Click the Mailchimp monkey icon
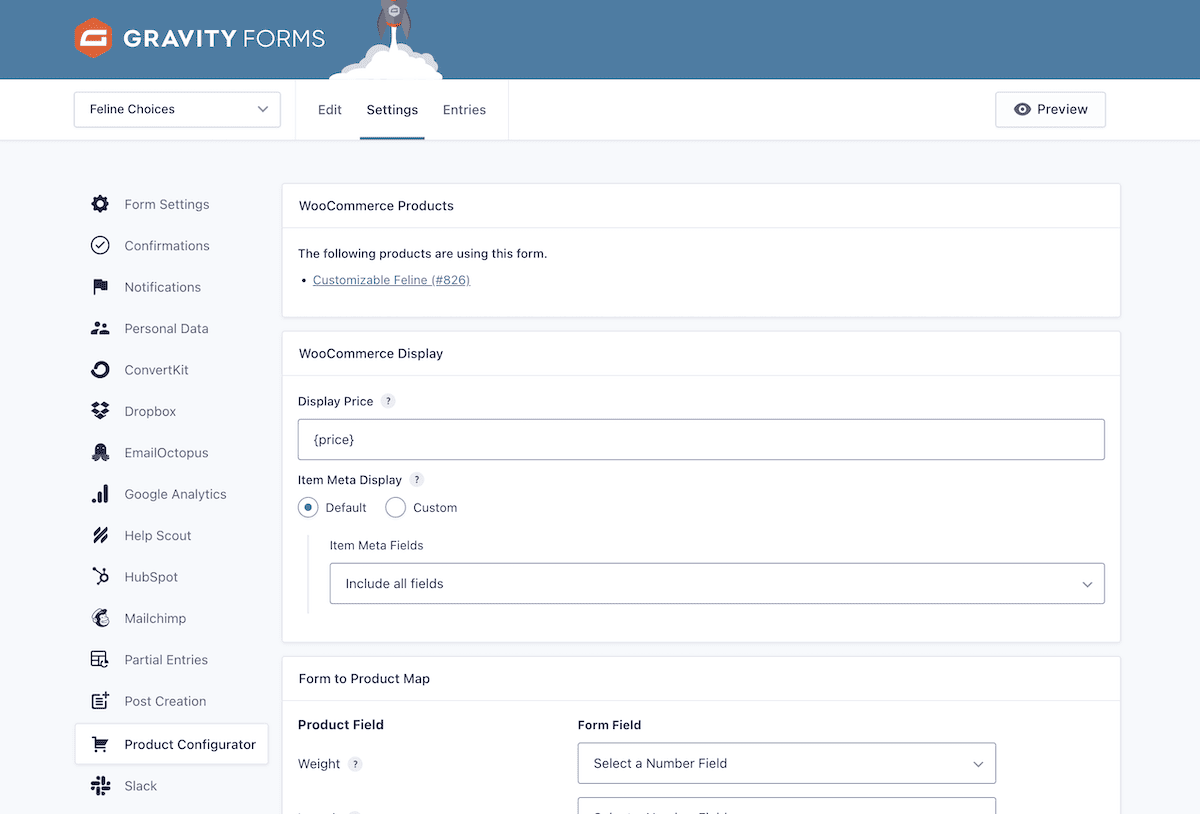Image resolution: width=1200 pixels, height=814 pixels. [x=100, y=618]
